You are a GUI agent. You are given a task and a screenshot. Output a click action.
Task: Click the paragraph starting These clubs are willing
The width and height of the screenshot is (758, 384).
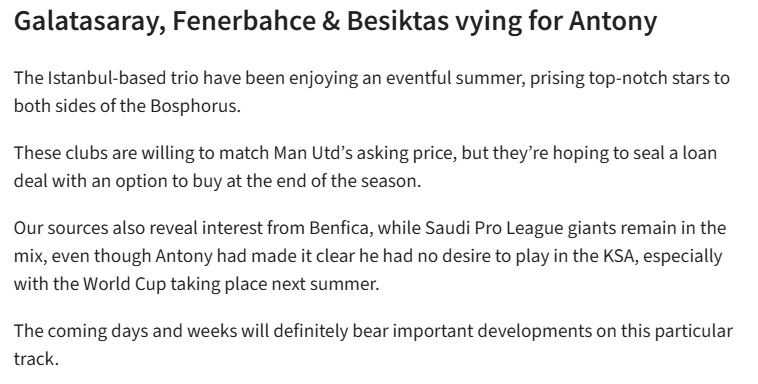click(x=365, y=167)
